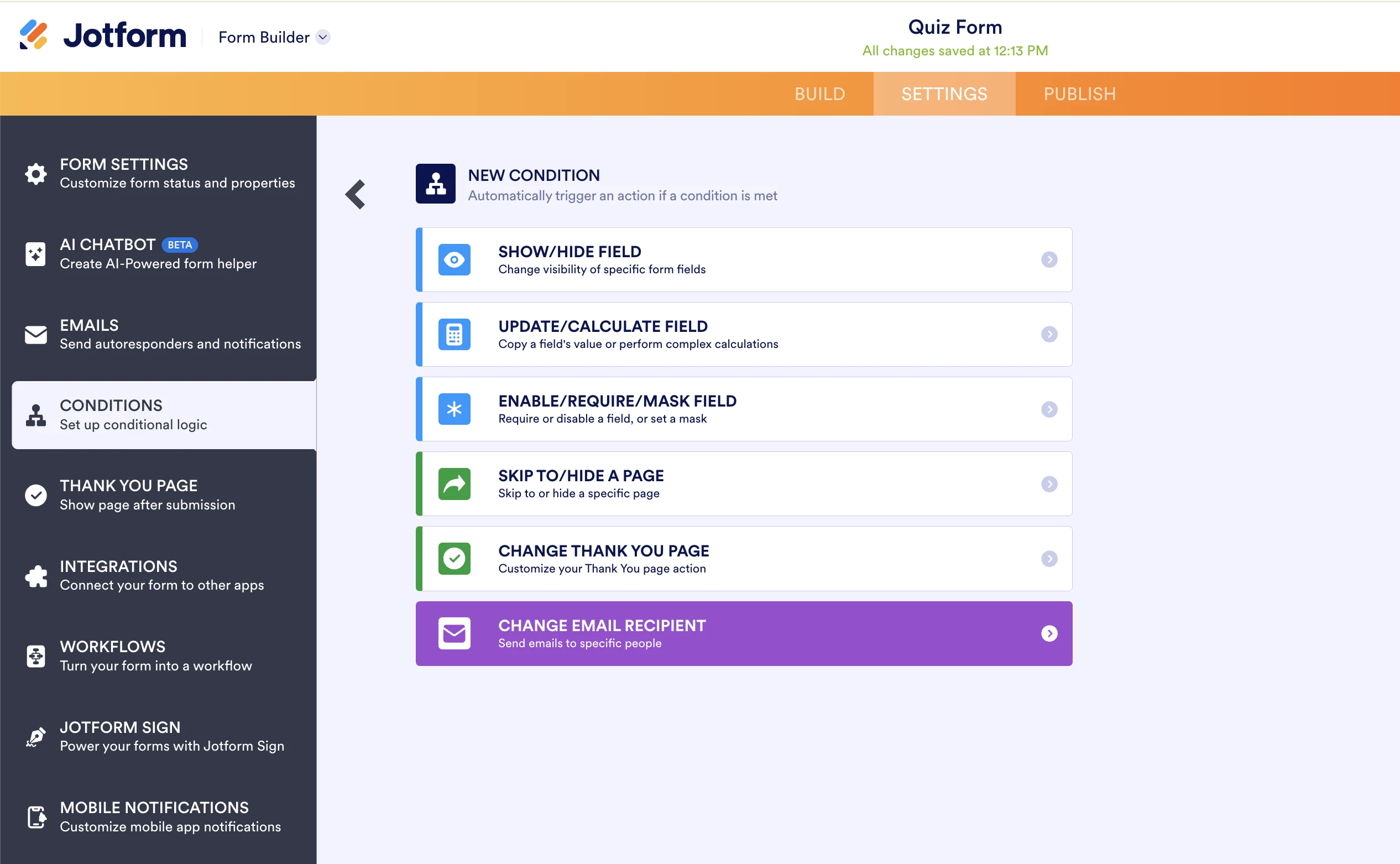Select the Conditions flowchart icon
This screenshot has width=1400, height=864.
coord(35,414)
